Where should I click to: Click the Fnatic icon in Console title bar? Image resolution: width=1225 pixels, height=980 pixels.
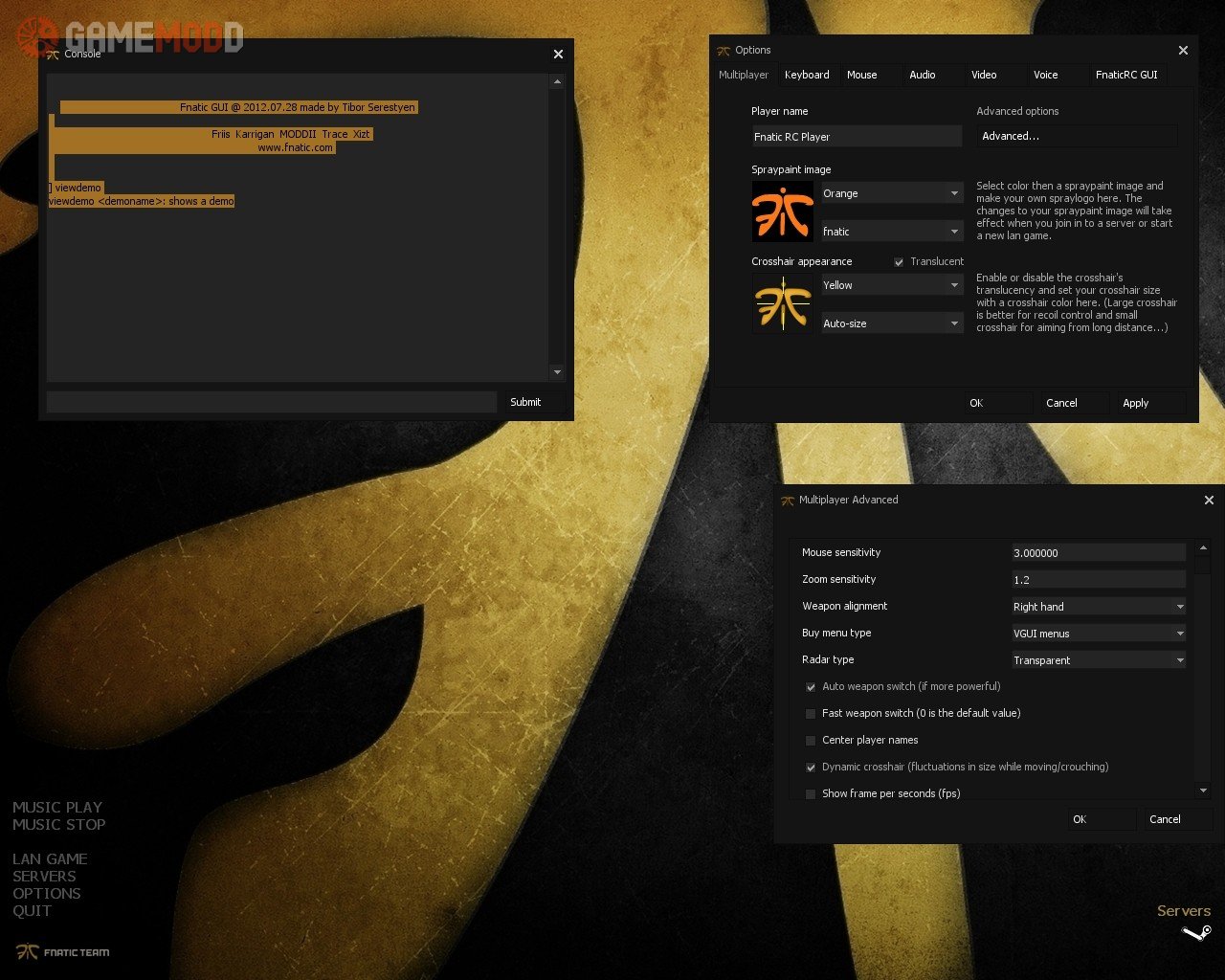(53, 55)
